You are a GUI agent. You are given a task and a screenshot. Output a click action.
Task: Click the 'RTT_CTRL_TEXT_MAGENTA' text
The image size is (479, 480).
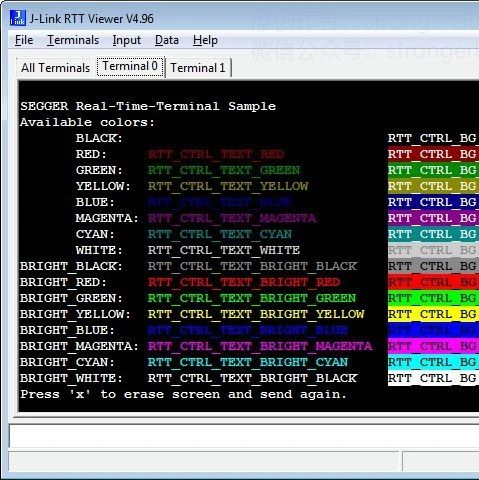tap(232, 218)
